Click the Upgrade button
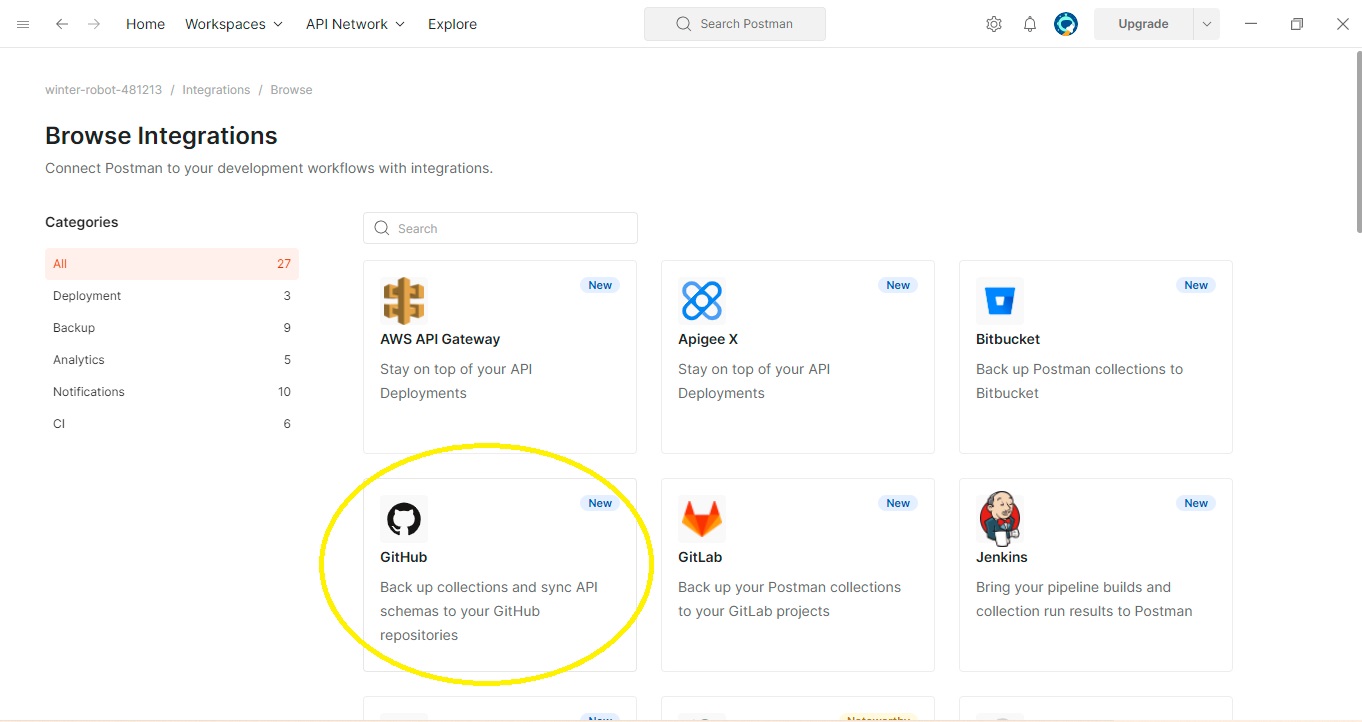 pos(1143,24)
